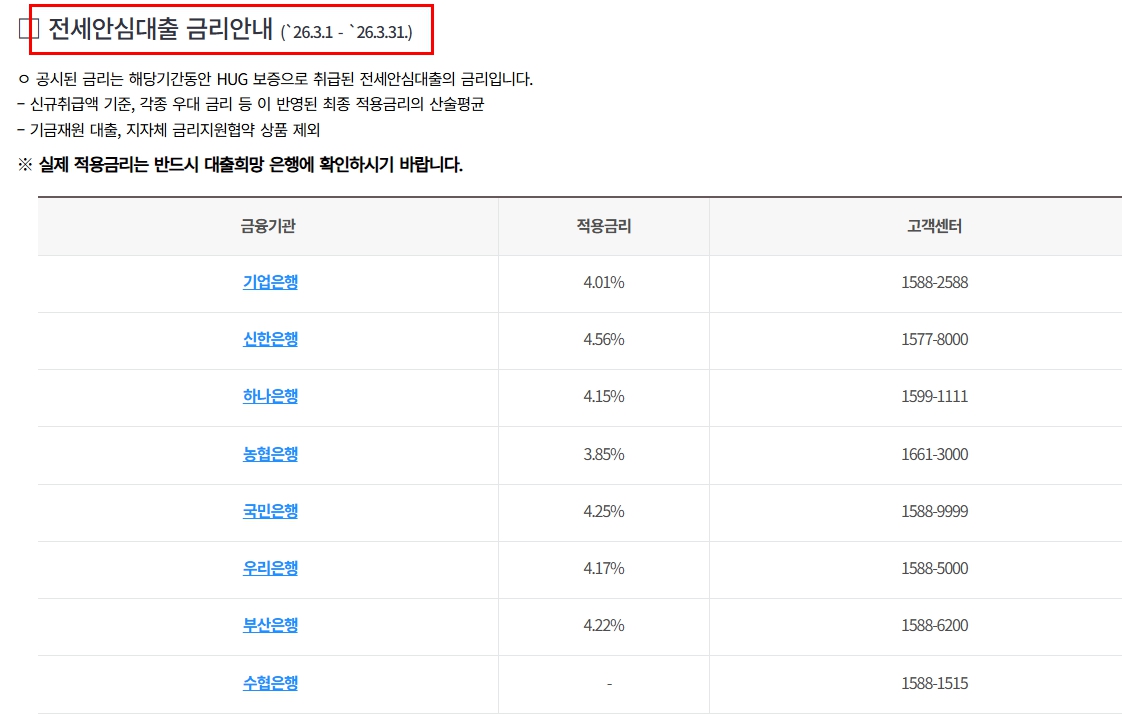1122x715 pixels.
Task: Select the 4.01% rate for 기업은행
Action: [x=604, y=282]
